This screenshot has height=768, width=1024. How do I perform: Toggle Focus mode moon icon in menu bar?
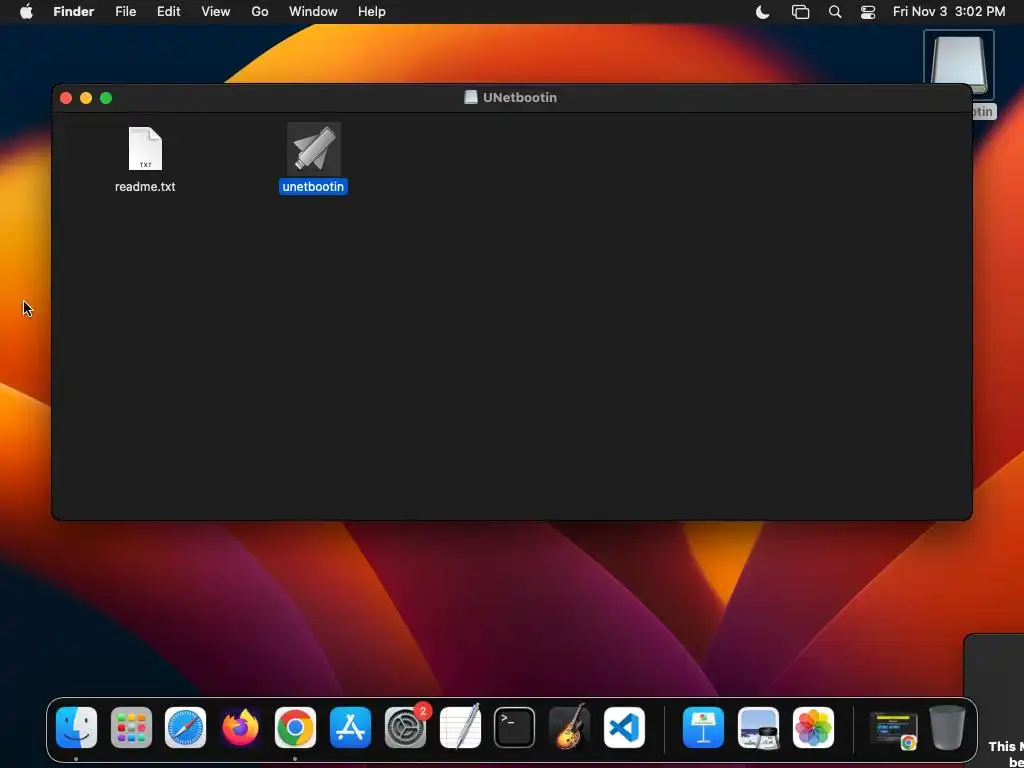pyautogui.click(x=762, y=12)
